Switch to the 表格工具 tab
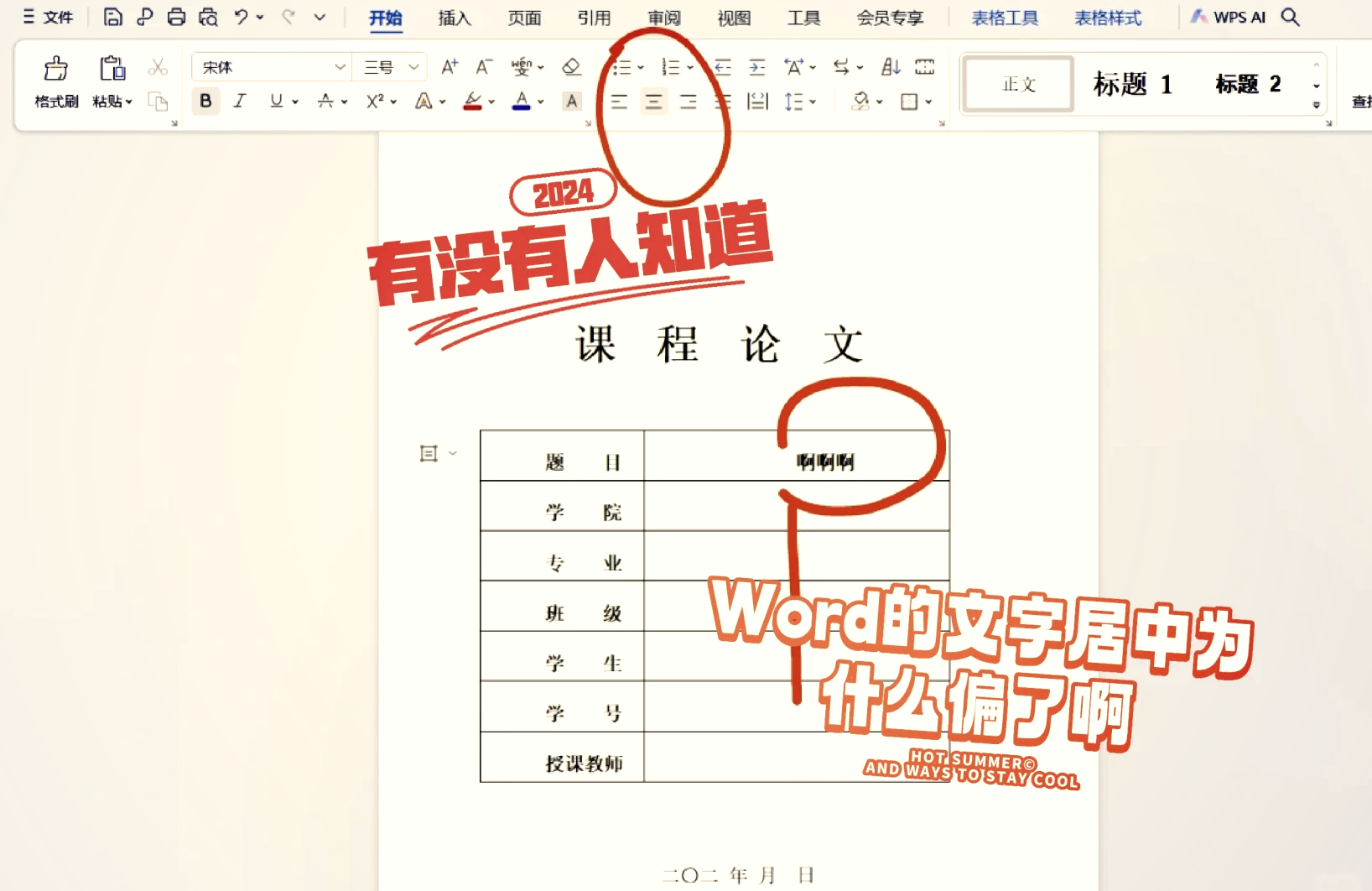1372x891 pixels. coord(1005,18)
